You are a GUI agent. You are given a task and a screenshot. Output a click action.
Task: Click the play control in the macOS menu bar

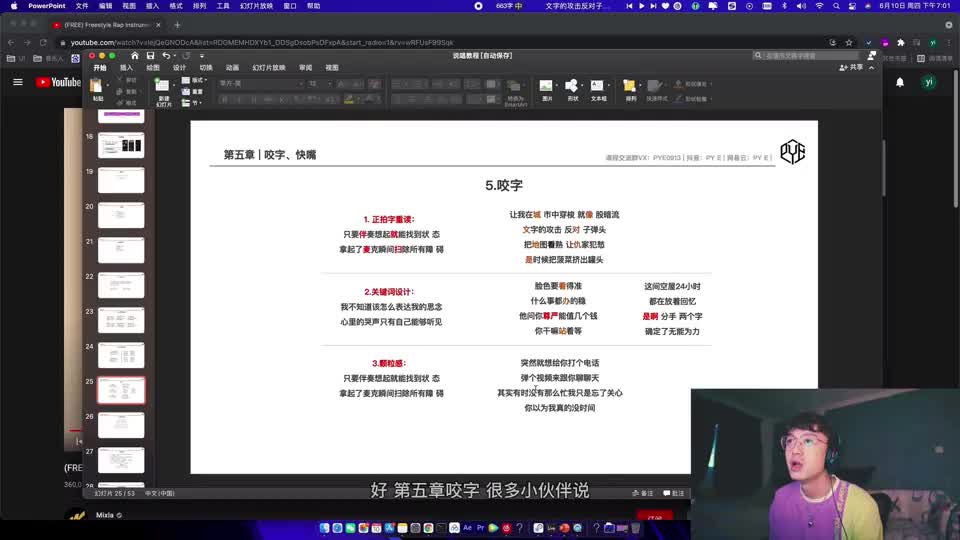641,6
